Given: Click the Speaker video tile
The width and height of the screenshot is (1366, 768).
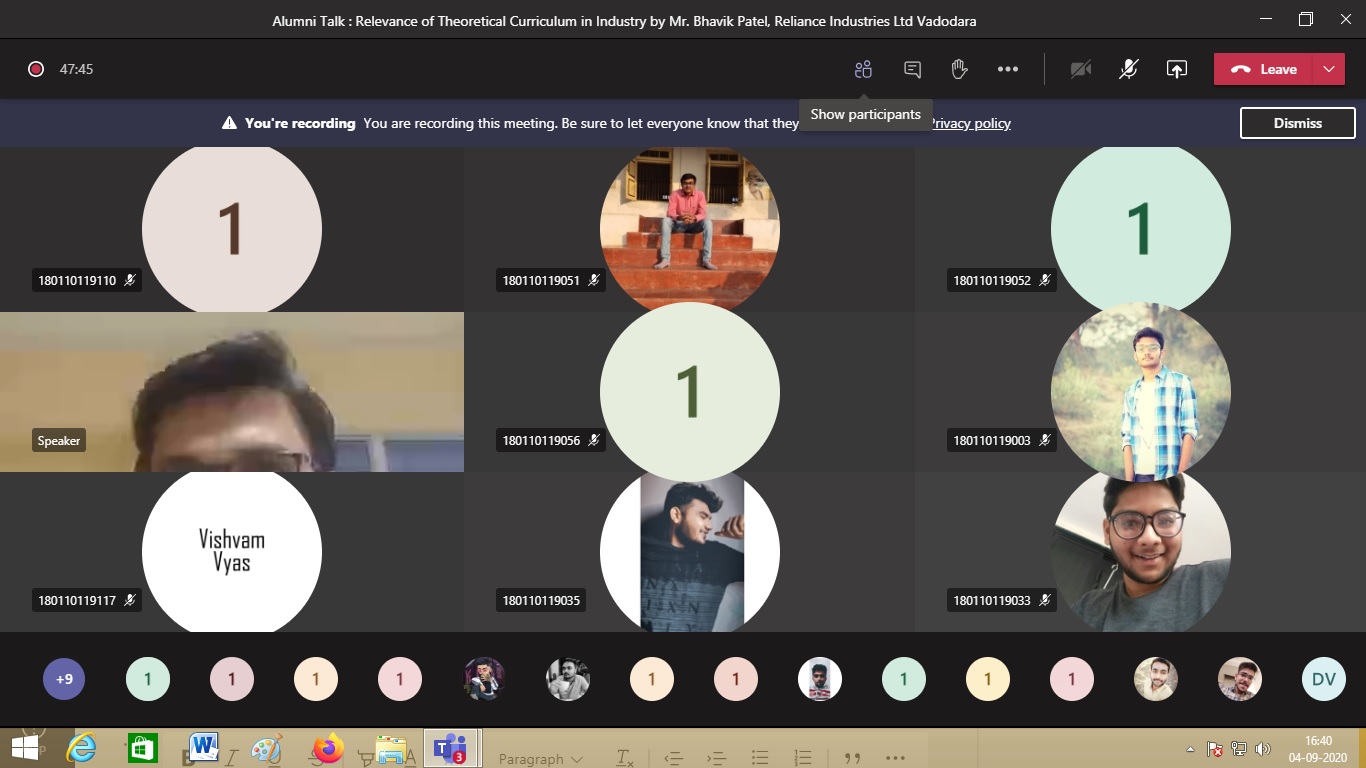Looking at the screenshot, I should click(231, 392).
